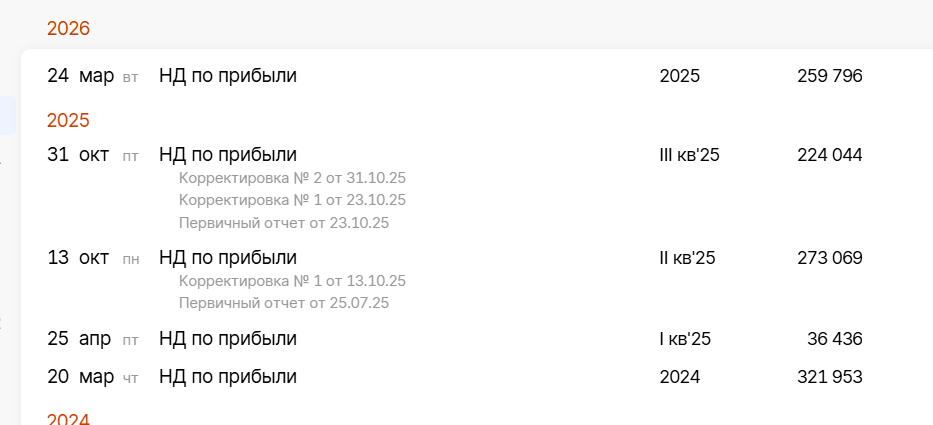Open Корректировка № 2 от 31.10.25
The height and width of the screenshot is (425, 933).
click(x=292, y=178)
